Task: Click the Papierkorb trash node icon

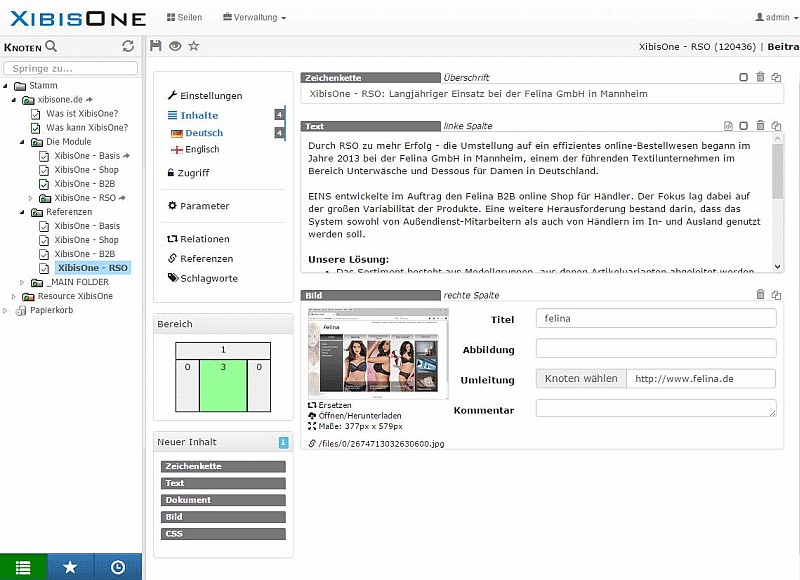Action: [21, 310]
